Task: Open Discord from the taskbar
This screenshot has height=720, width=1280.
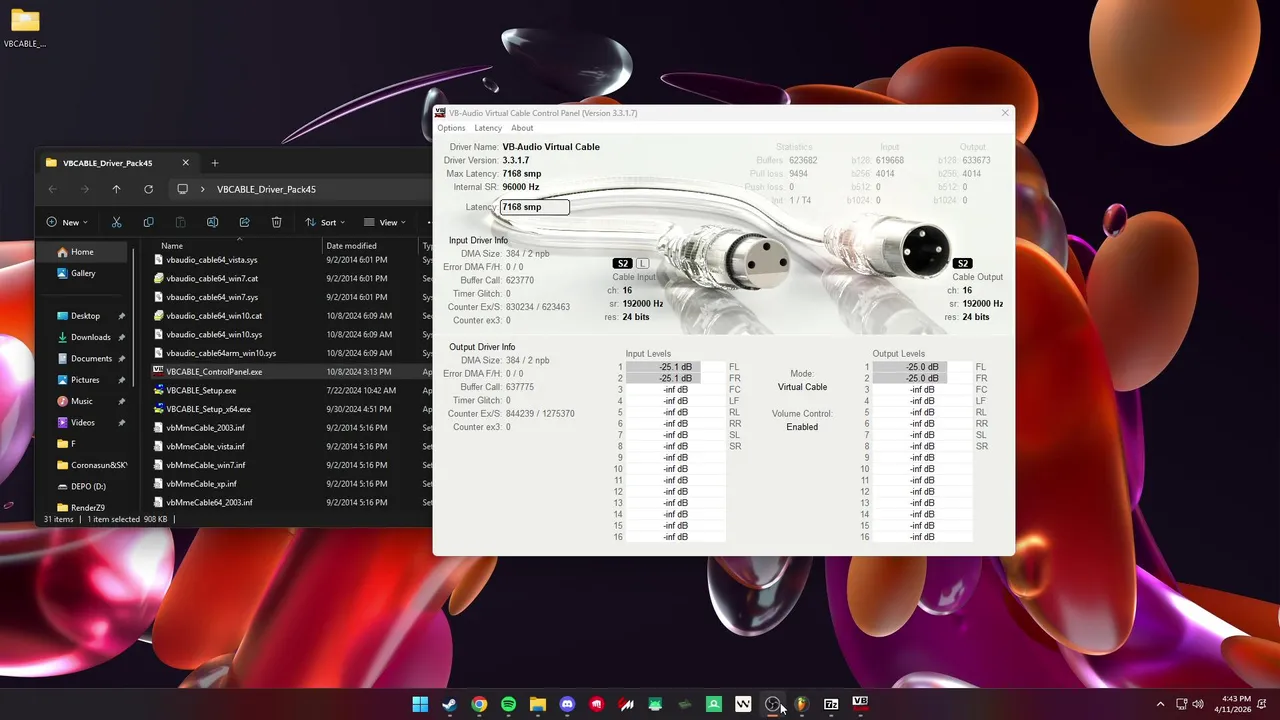Action: (x=567, y=704)
